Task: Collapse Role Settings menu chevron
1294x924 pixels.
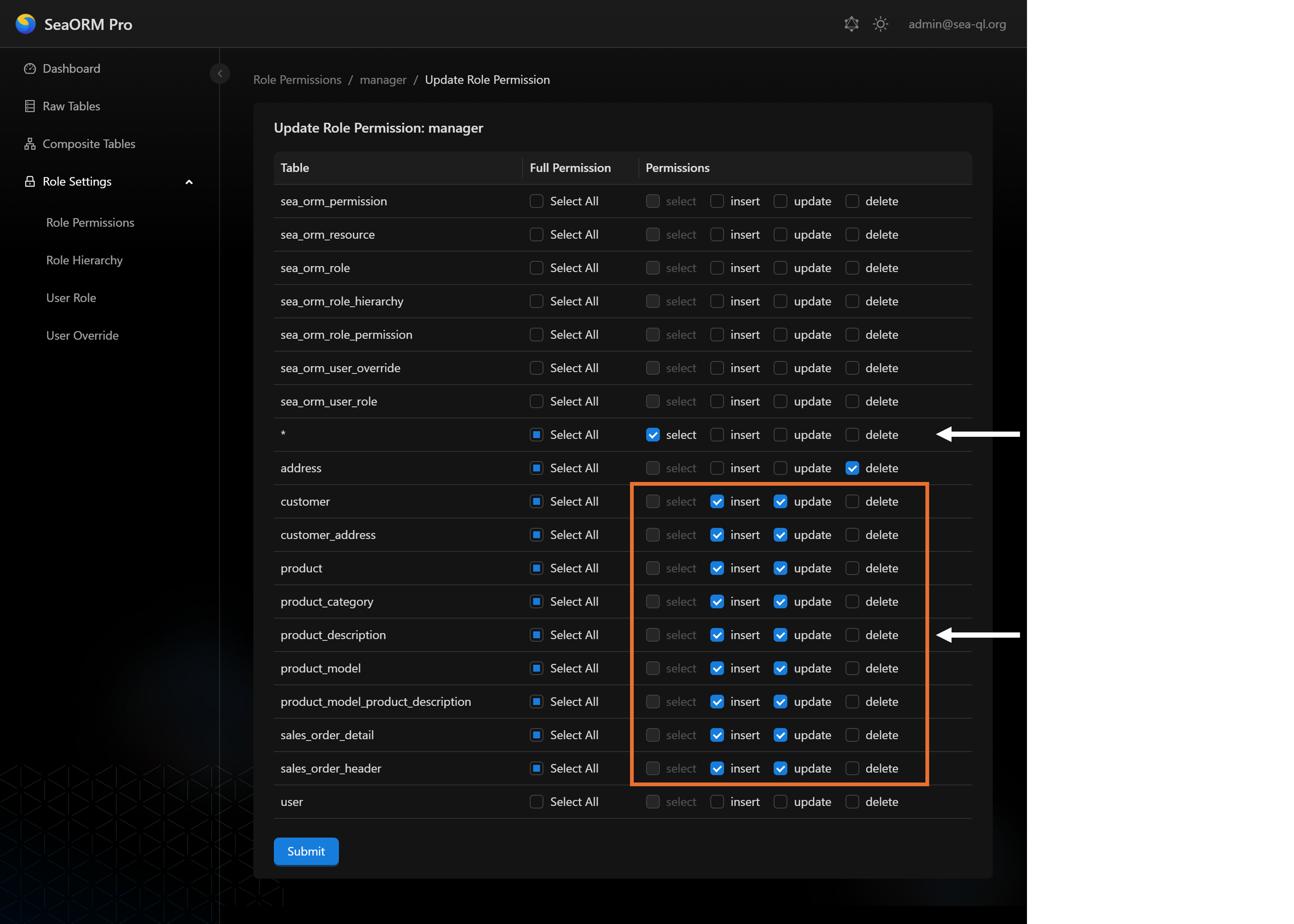Action: click(189, 182)
